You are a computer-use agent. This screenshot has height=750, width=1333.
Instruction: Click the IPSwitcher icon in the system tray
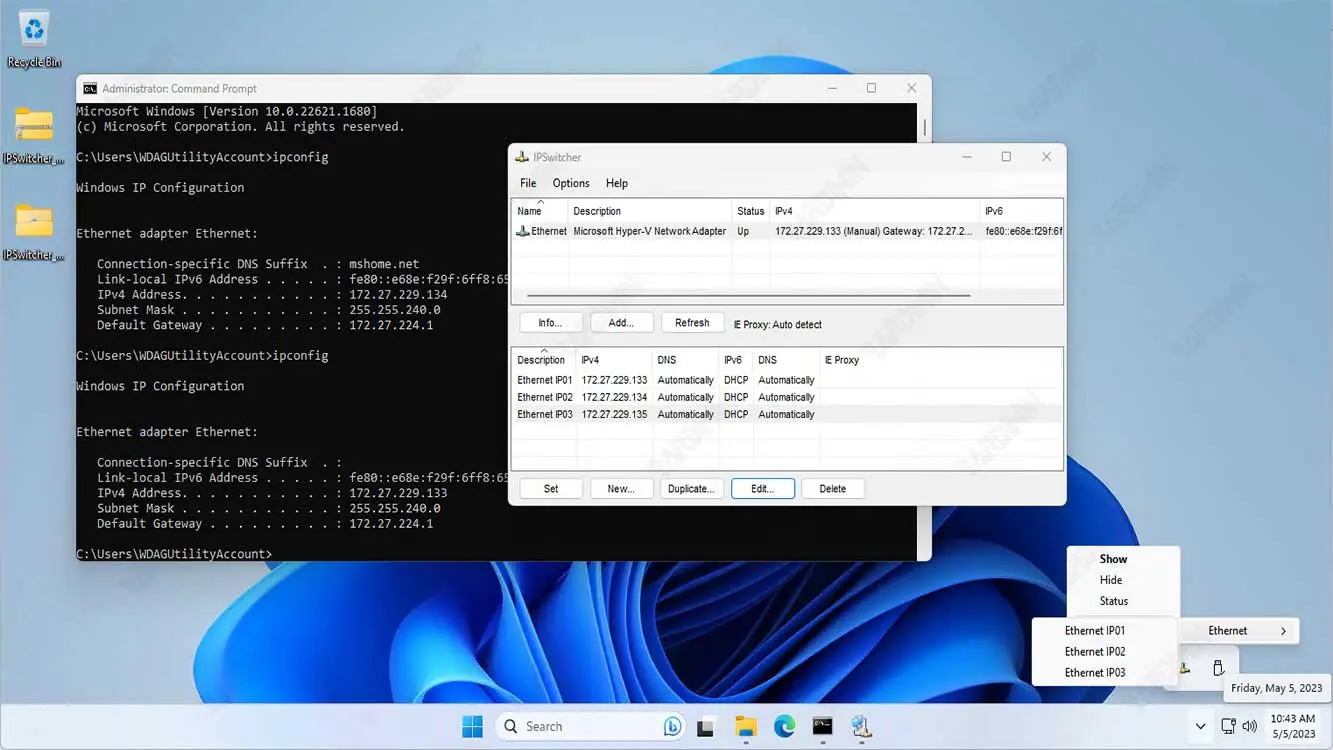point(1185,668)
